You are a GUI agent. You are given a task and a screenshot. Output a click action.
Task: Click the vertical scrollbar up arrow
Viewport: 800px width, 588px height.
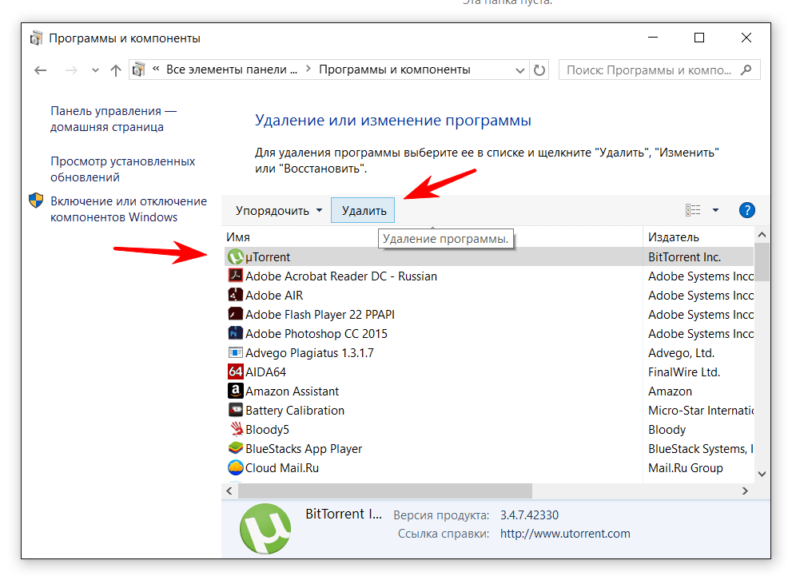pos(762,235)
